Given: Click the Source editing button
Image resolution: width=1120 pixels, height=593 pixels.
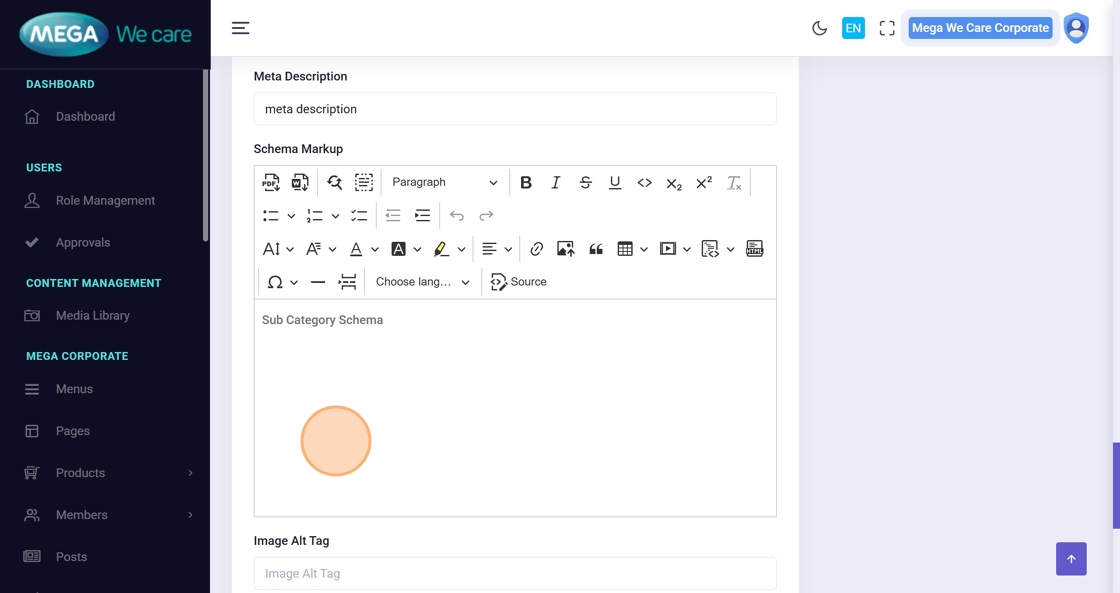Looking at the screenshot, I should point(519,282).
